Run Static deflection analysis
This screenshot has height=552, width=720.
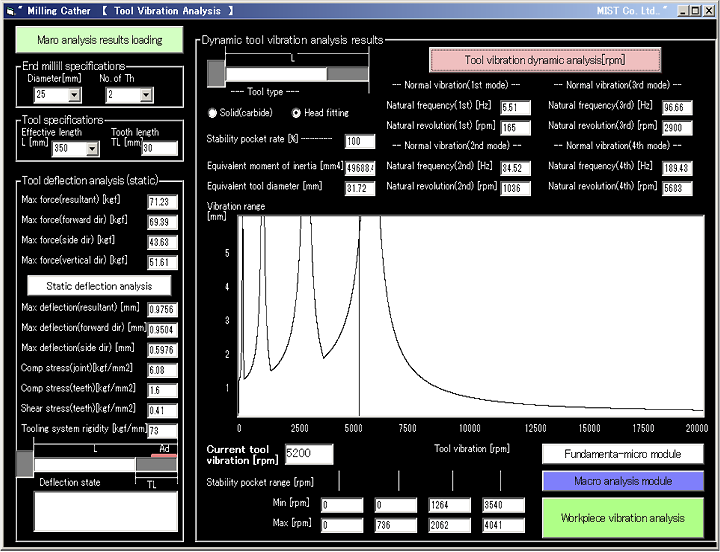coord(94,286)
